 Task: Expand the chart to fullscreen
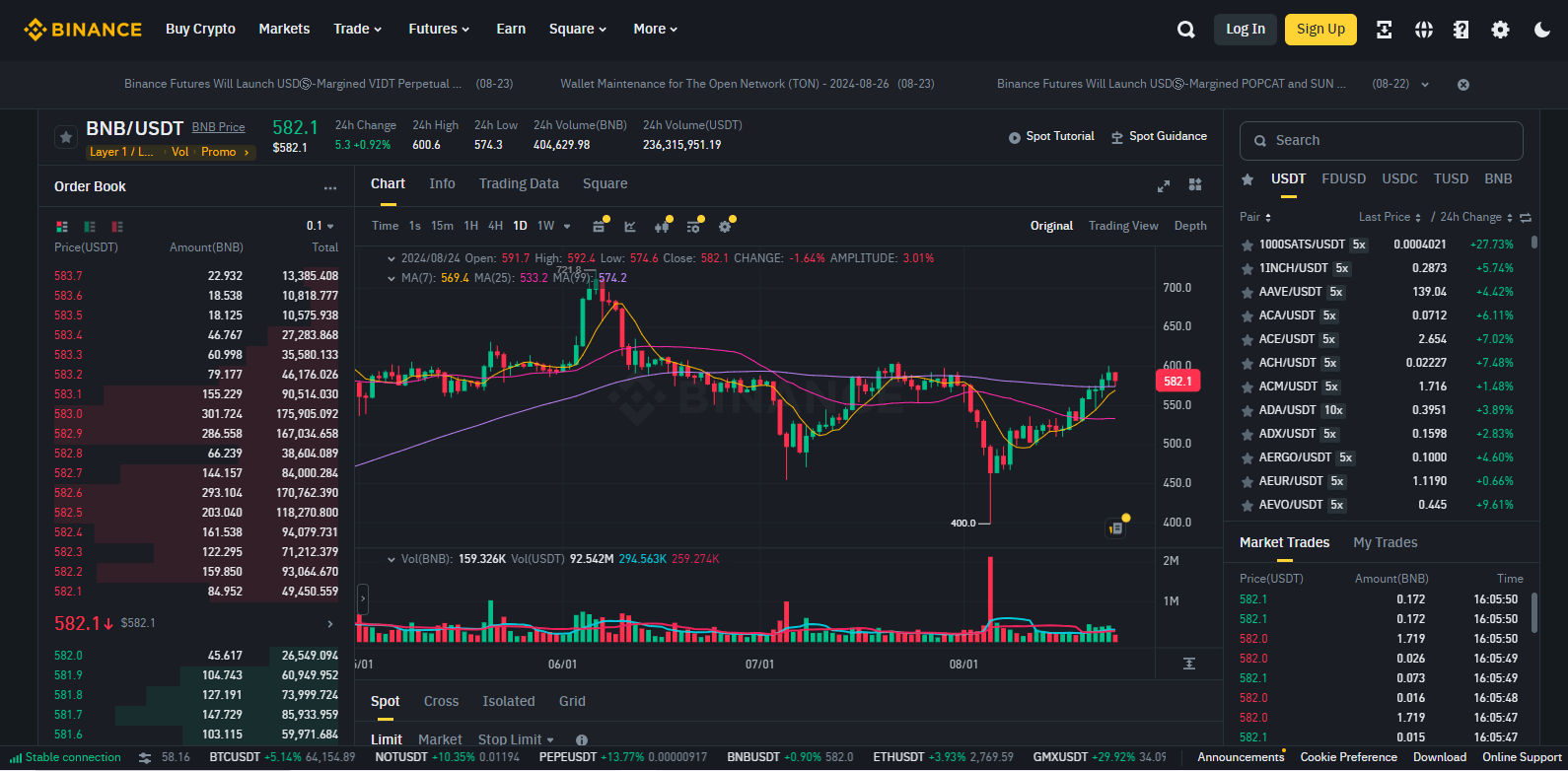pyautogui.click(x=1164, y=185)
